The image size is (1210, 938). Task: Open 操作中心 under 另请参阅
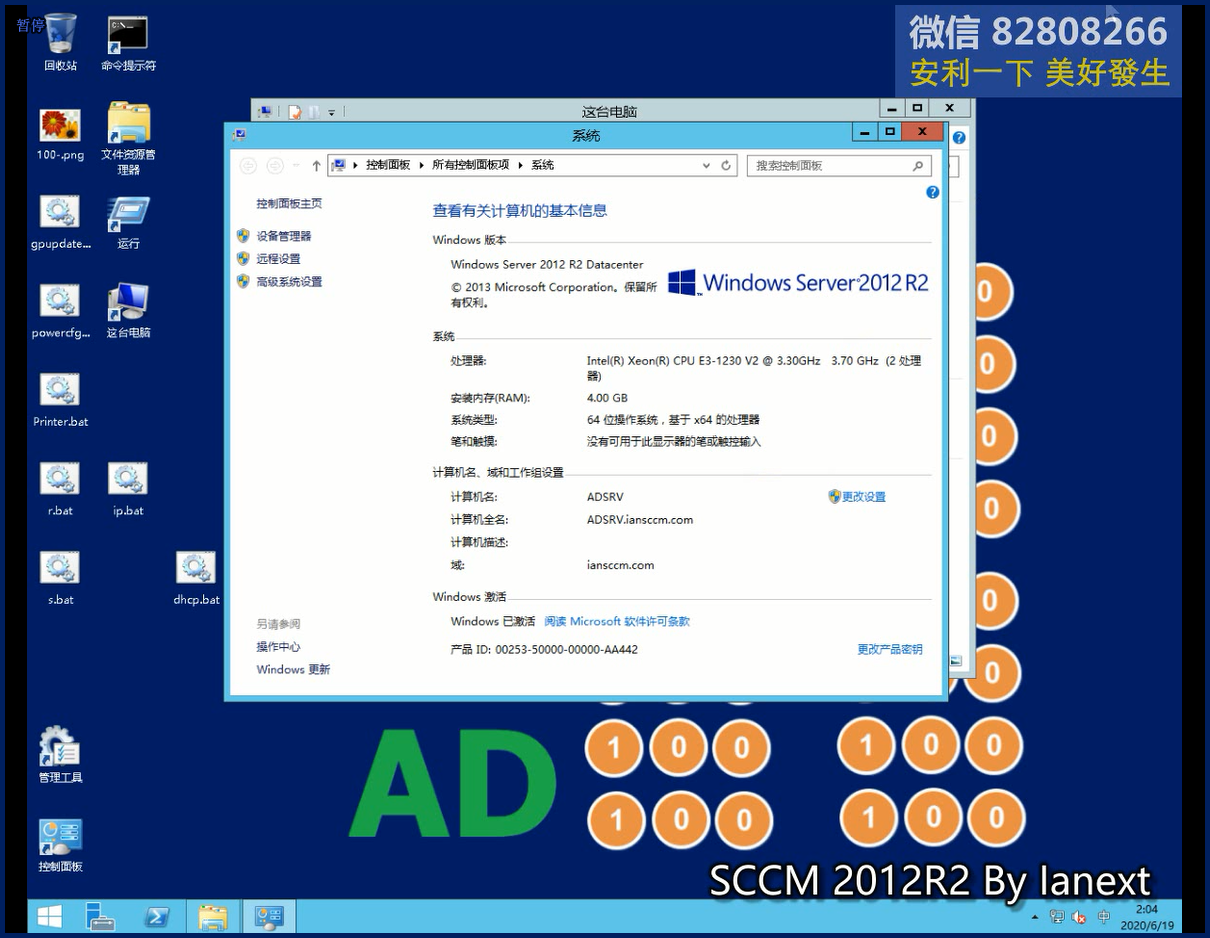(x=278, y=647)
